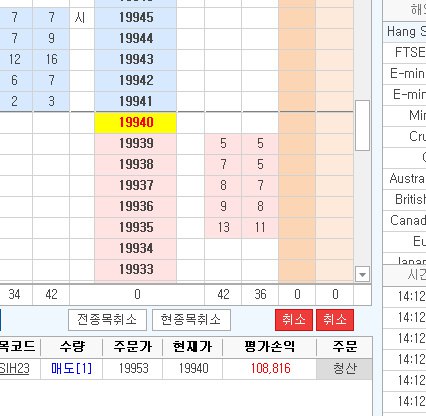Select the highlighted current price 19940
The height and width of the screenshot is (416, 426).
[x=136, y=123]
